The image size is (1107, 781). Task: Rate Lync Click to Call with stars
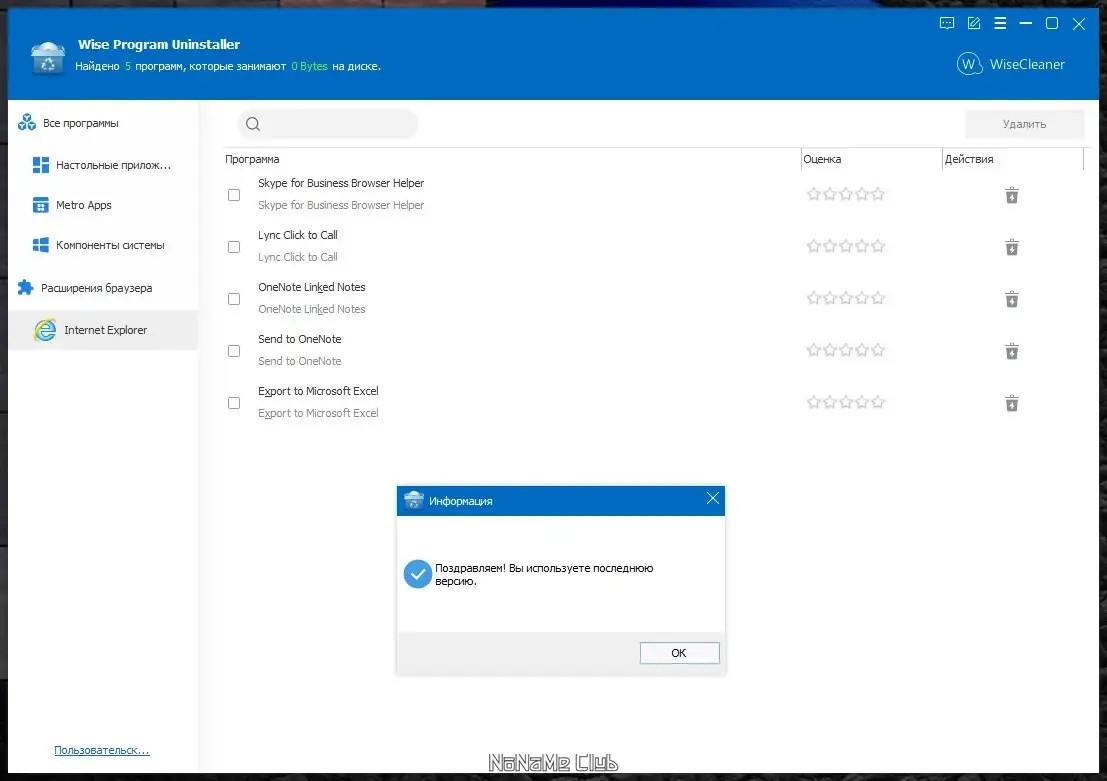pyautogui.click(x=845, y=246)
